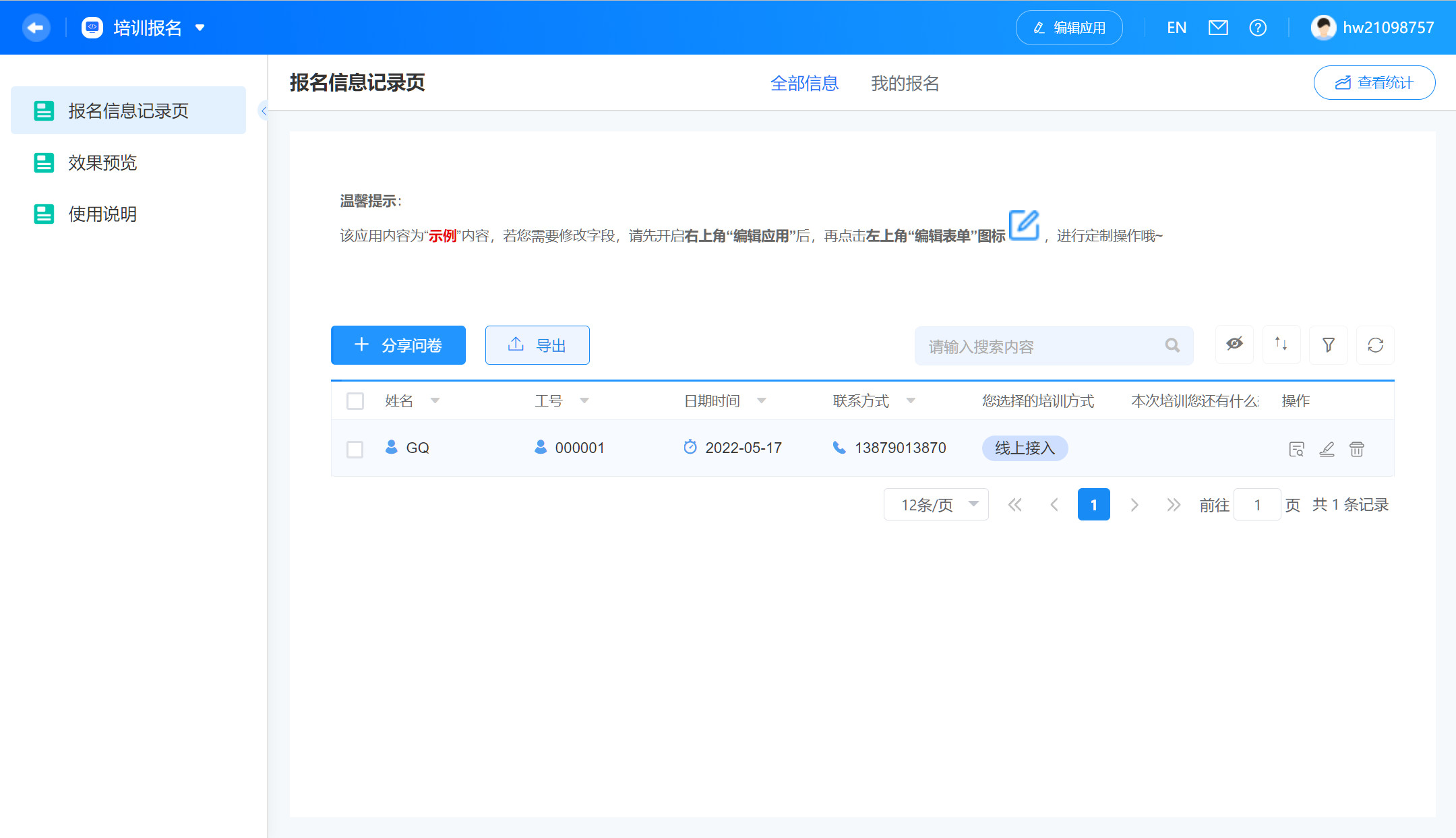
Task: Delete the GQ record trash icon
Action: click(x=1356, y=449)
